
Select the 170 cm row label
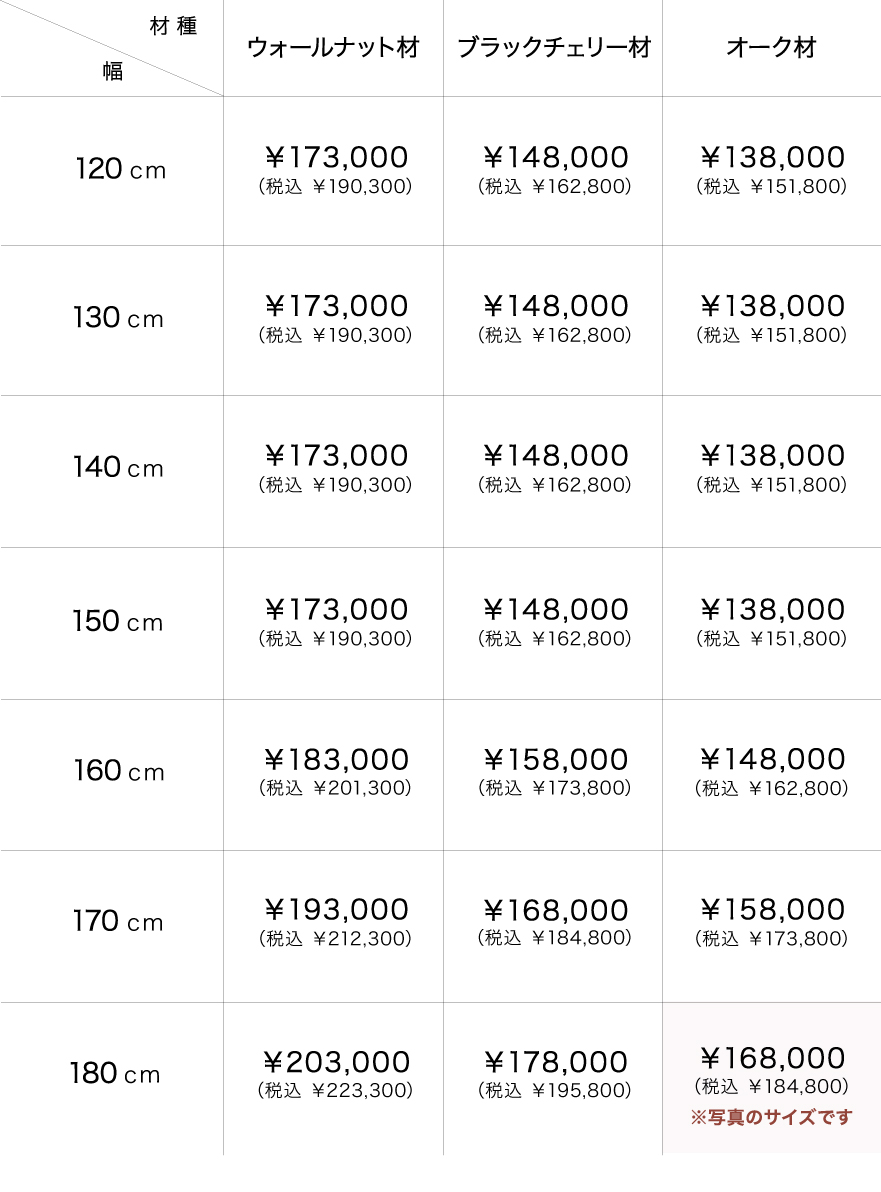(118, 922)
